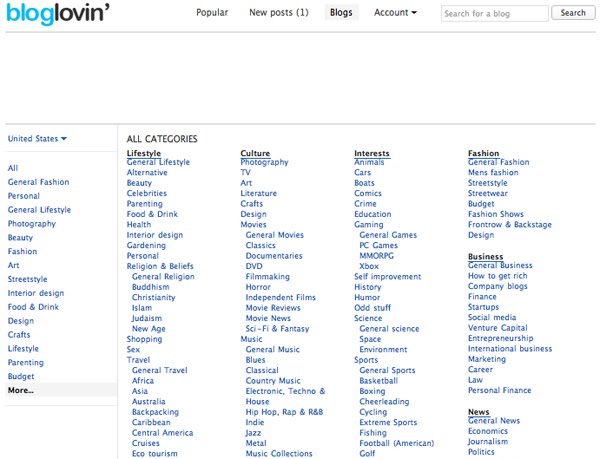The image size is (600, 459).
Task: Click the Search button
Action: click(x=573, y=13)
